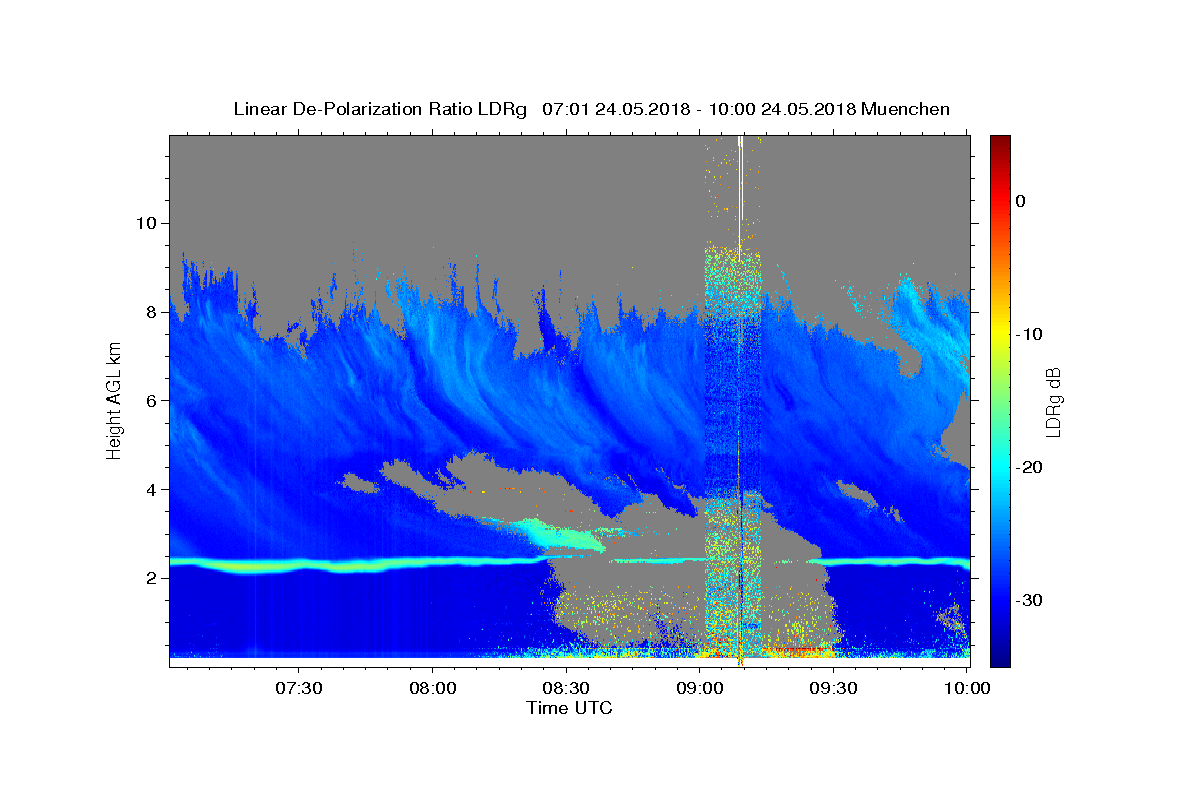Click the '09:00' time axis label
Screen dimensions: 1200x800
click(701, 688)
